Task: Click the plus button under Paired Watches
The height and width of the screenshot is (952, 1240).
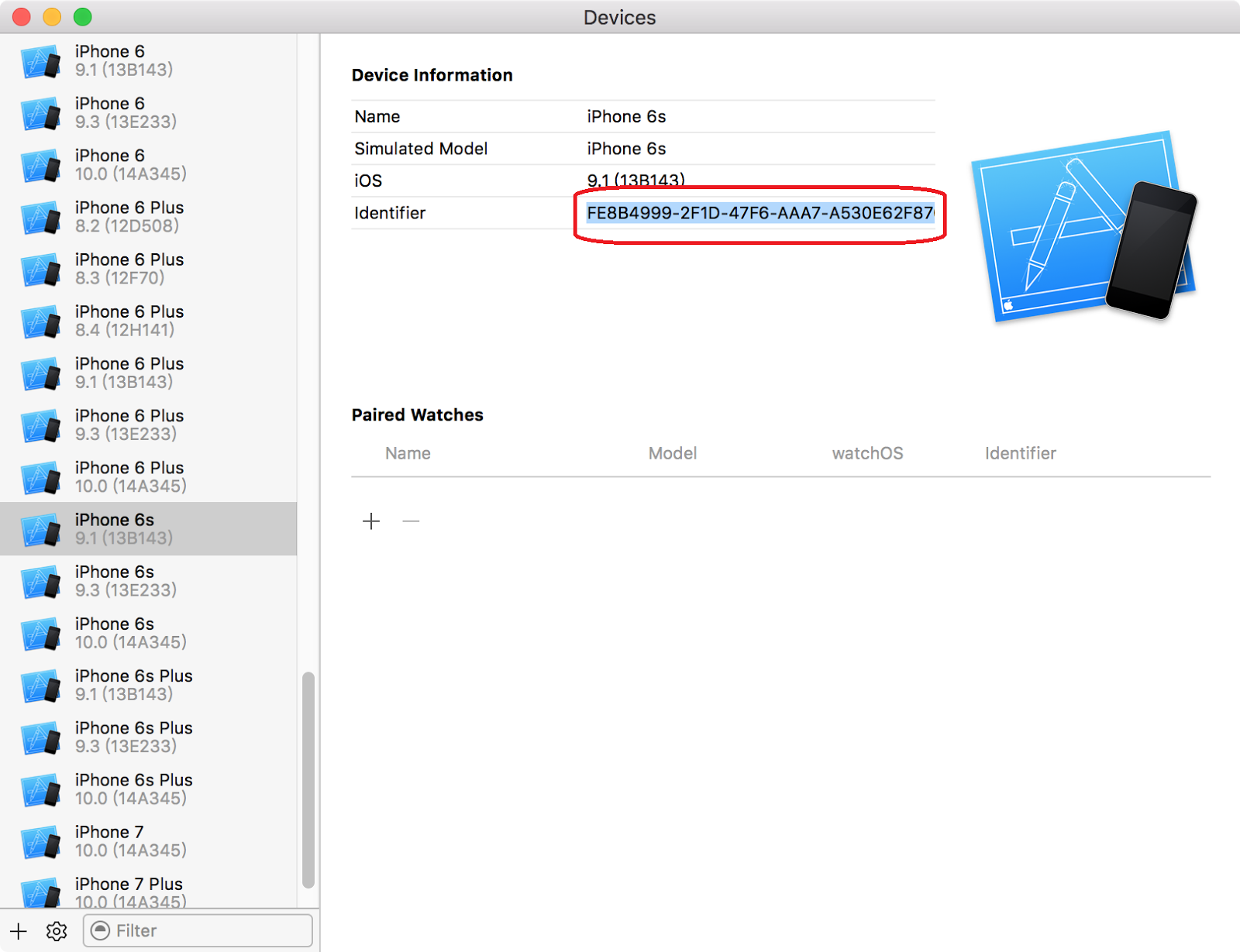Action: (371, 521)
